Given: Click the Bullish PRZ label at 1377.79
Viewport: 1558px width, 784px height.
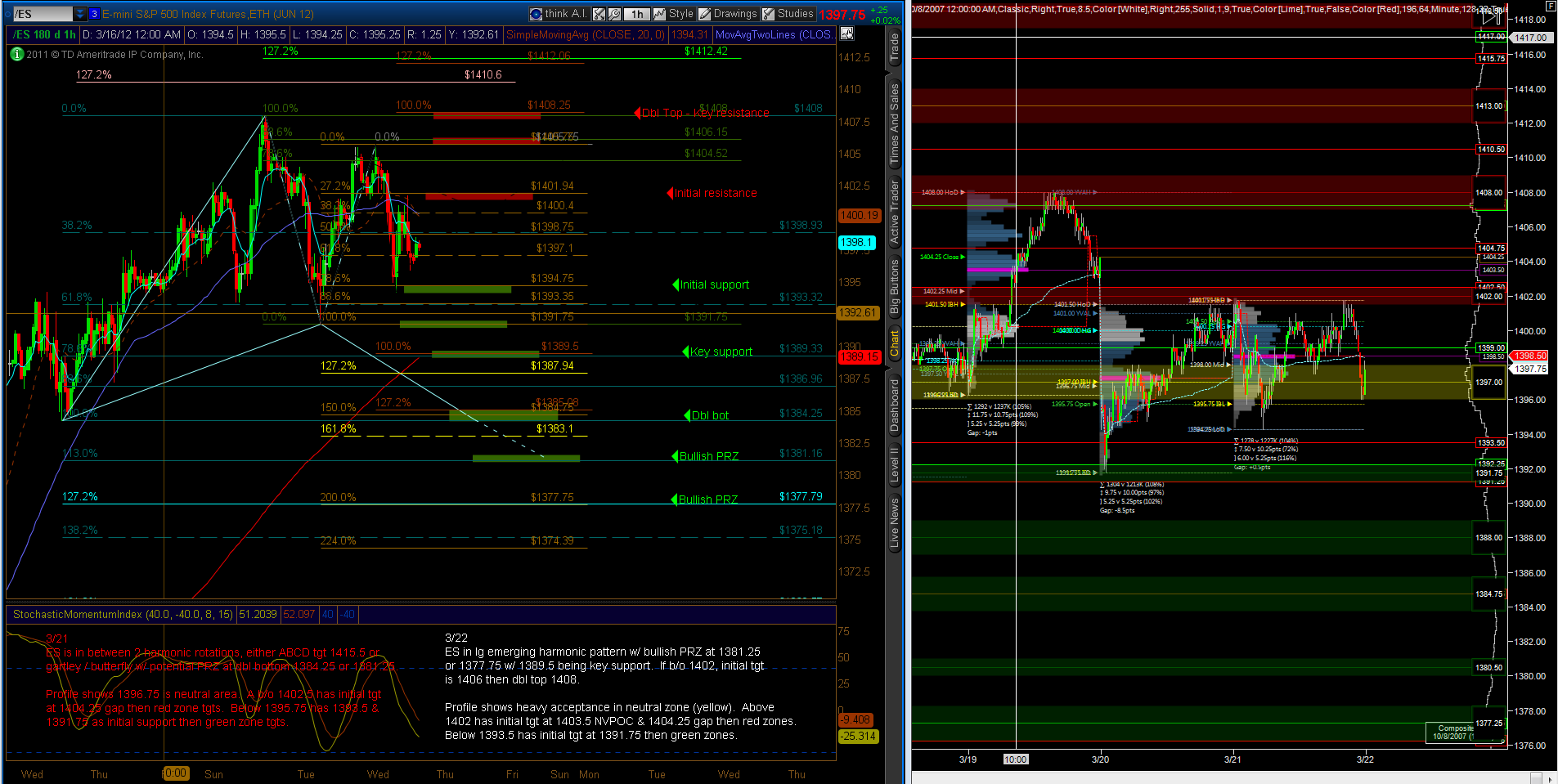Looking at the screenshot, I should click(x=708, y=500).
